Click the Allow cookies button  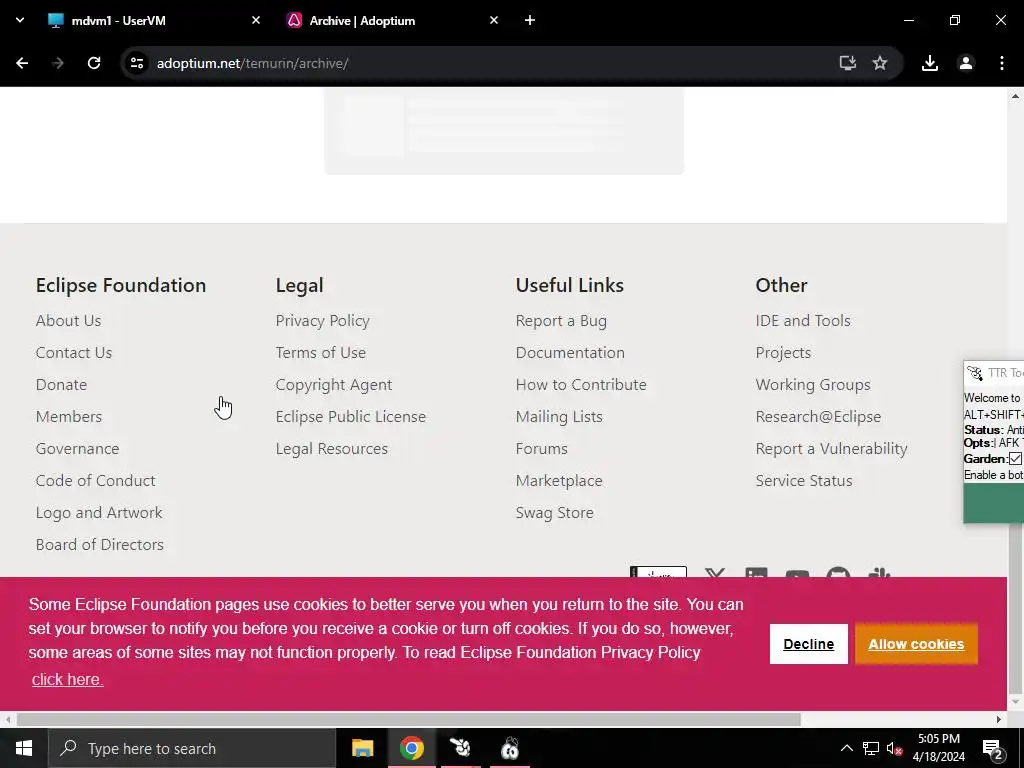[x=916, y=644]
